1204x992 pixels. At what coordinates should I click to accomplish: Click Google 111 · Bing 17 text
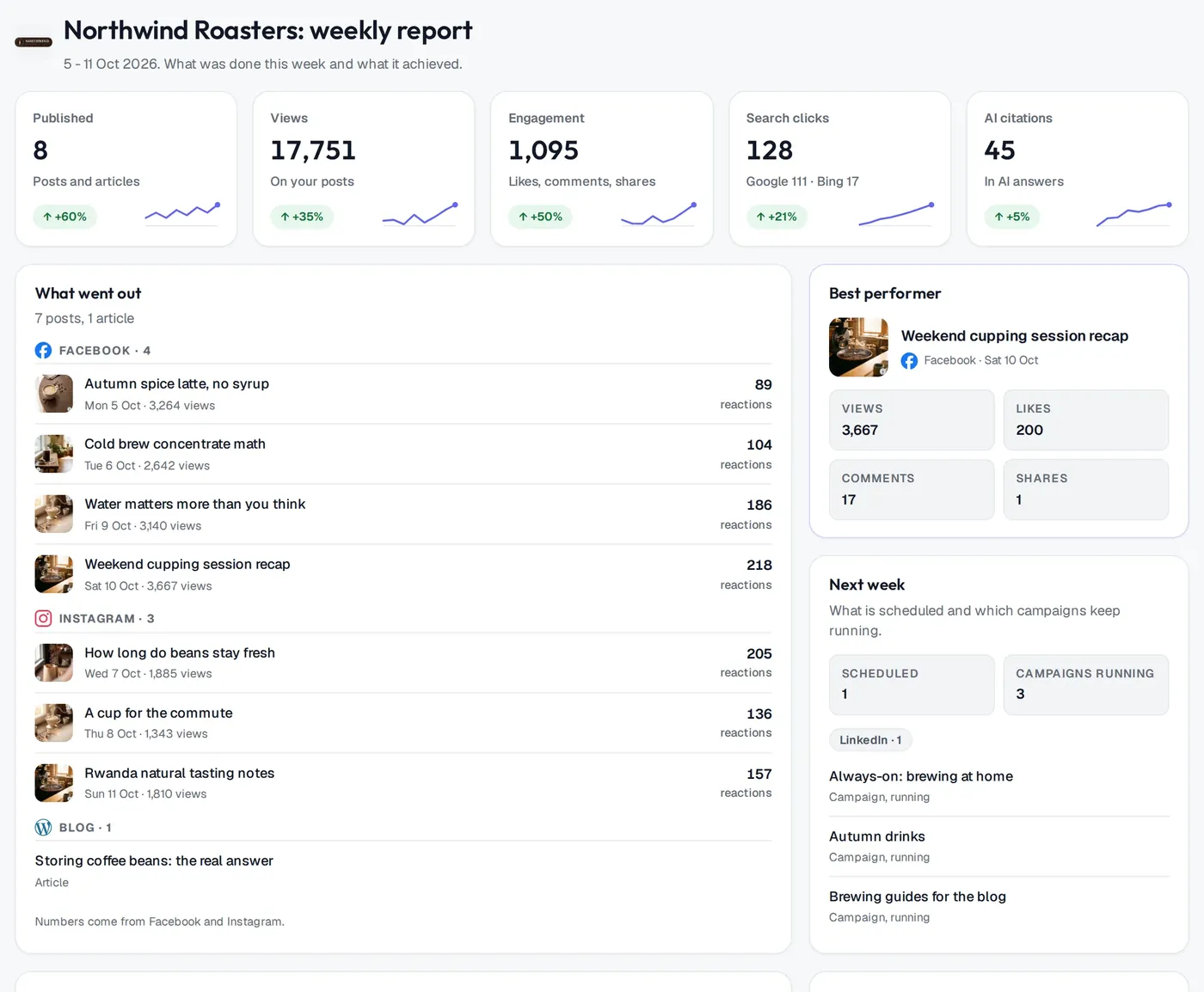[x=802, y=181]
